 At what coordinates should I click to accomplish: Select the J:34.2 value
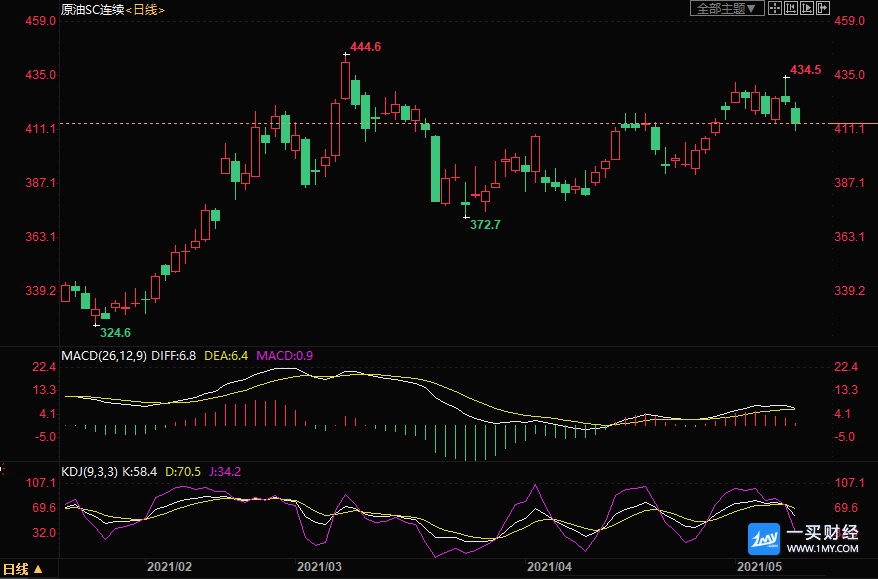225,471
